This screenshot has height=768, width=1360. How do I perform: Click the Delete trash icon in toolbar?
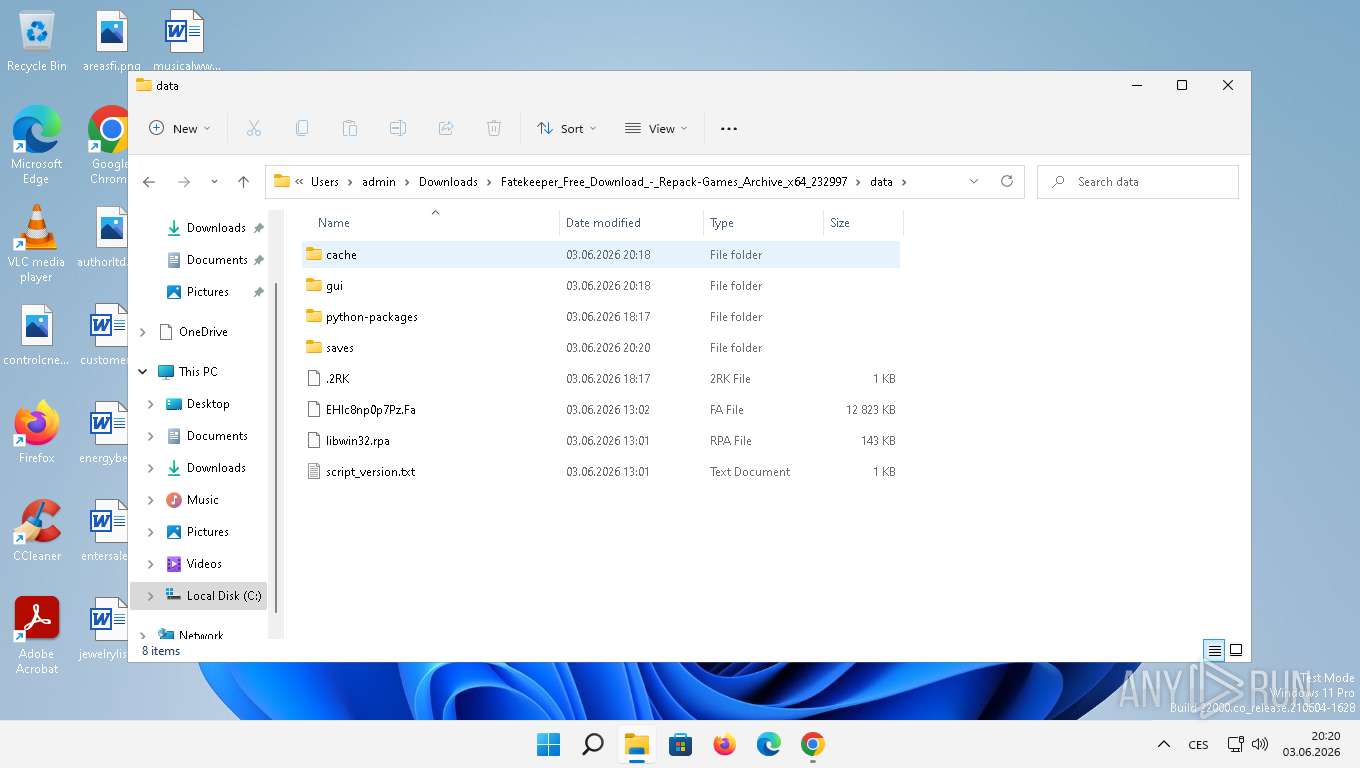[494, 128]
